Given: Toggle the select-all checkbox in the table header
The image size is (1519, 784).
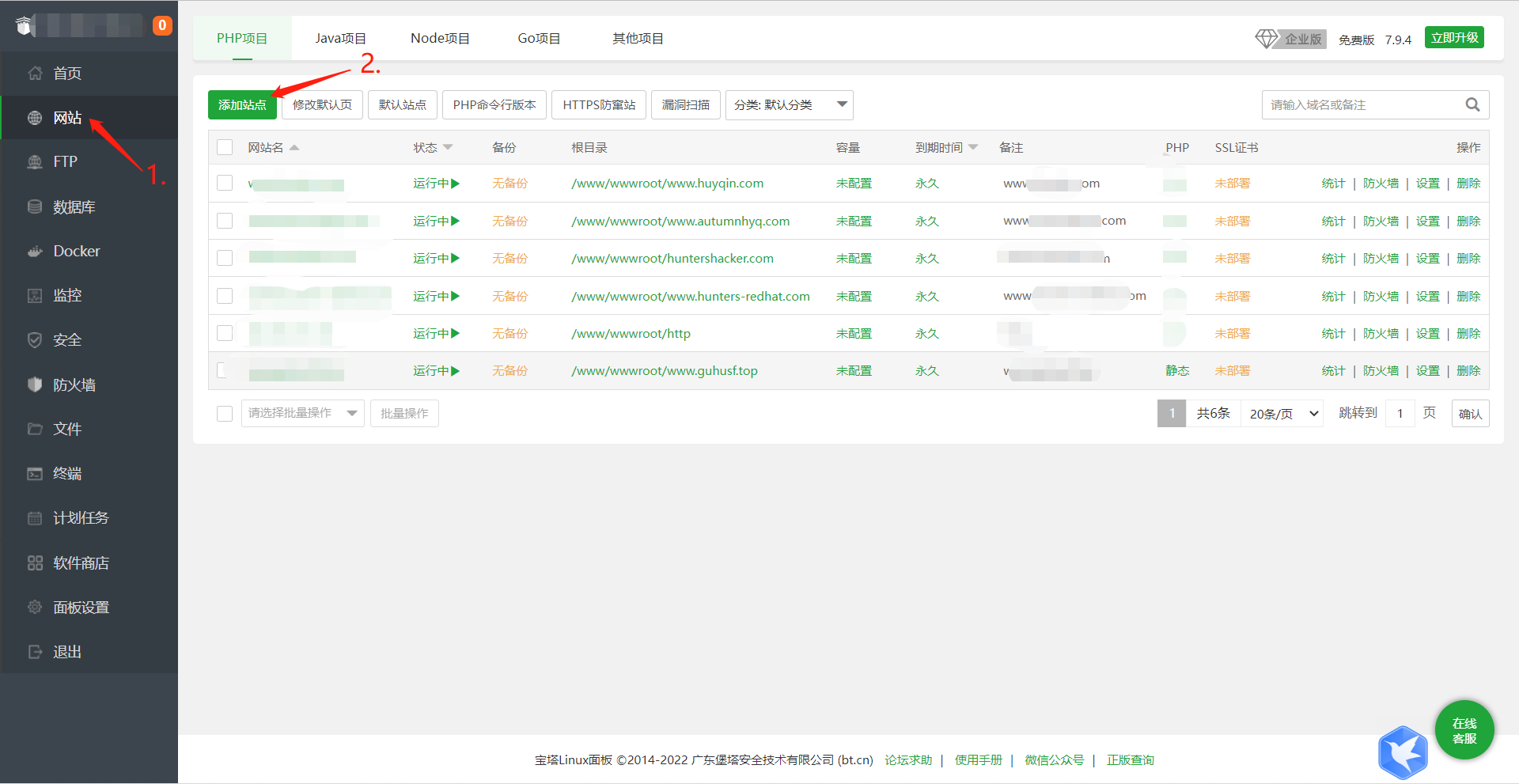Looking at the screenshot, I should [225, 148].
